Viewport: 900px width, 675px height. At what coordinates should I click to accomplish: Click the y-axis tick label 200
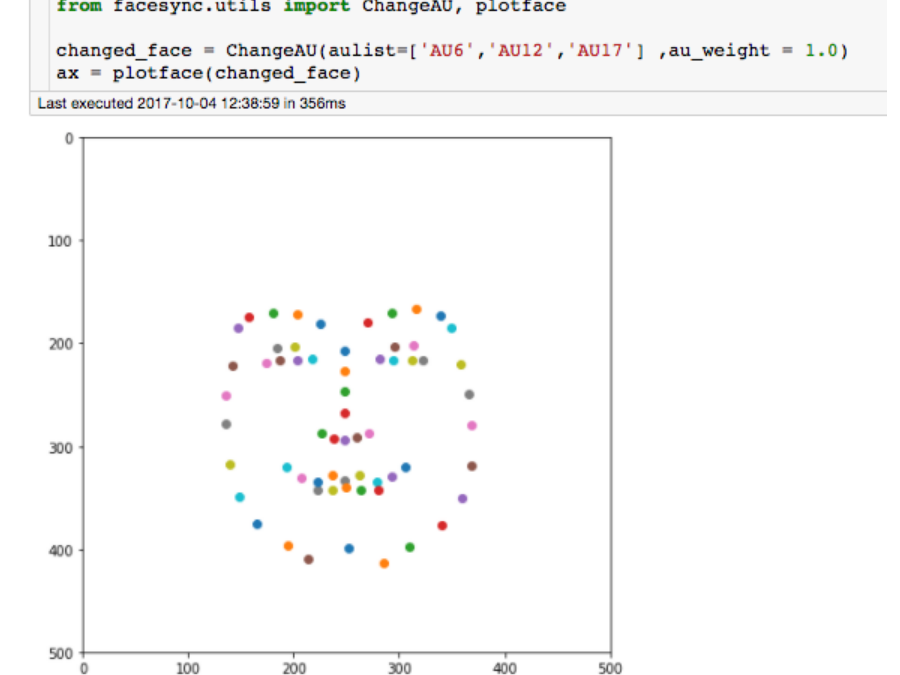(x=60, y=344)
